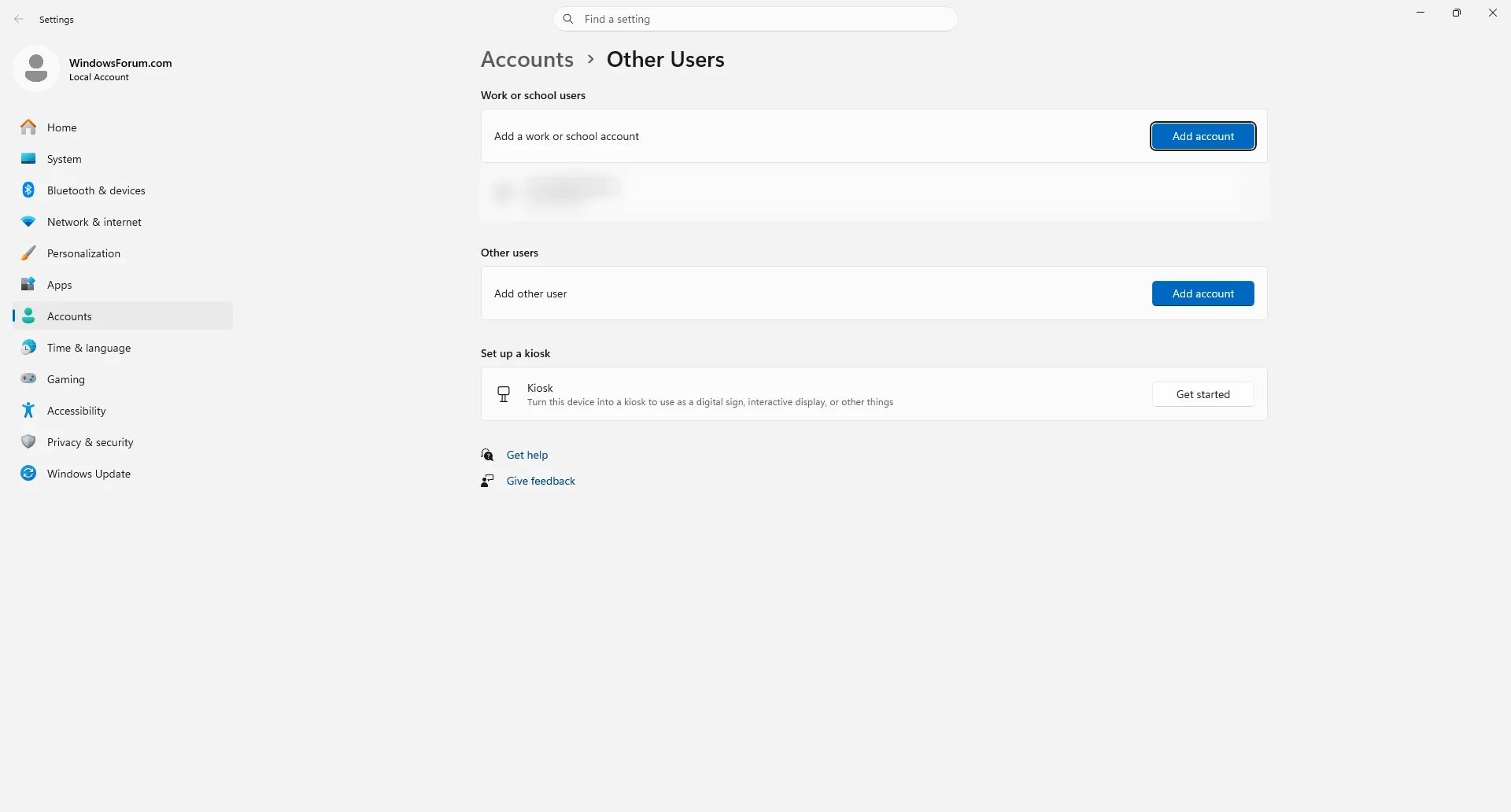
Task: Click the System monitor icon
Action: click(x=28, y=159)
